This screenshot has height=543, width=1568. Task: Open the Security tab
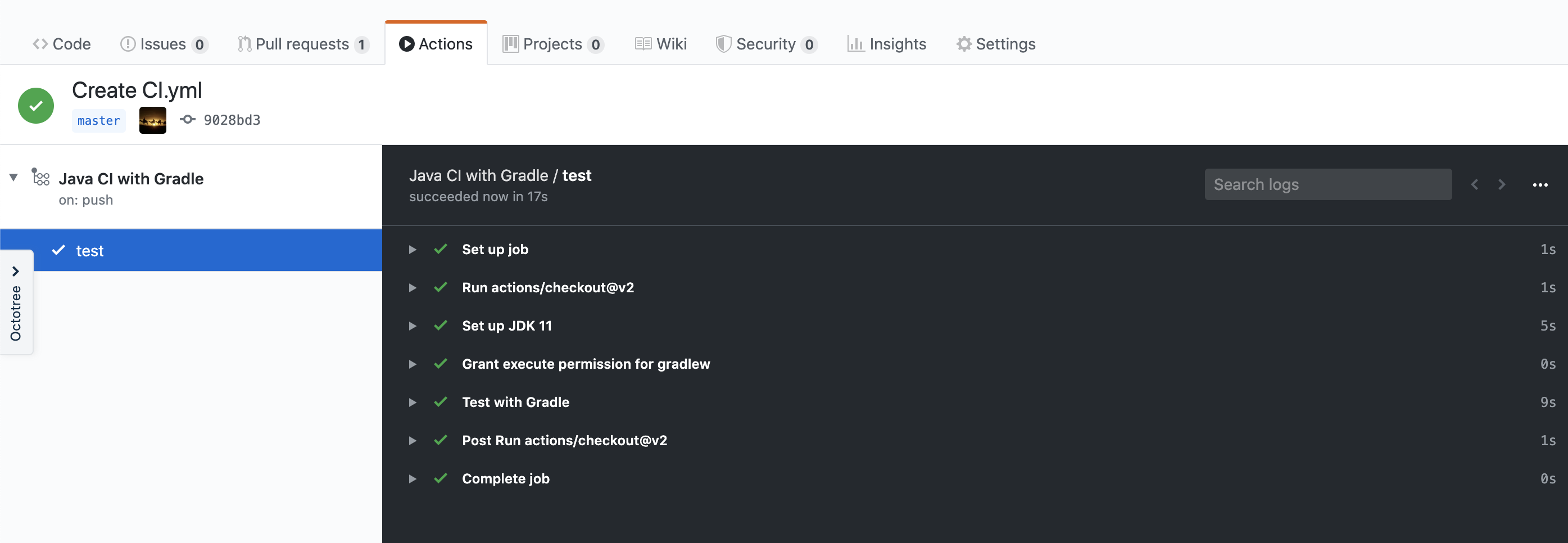pyautogui.click(x=767, y=44)
